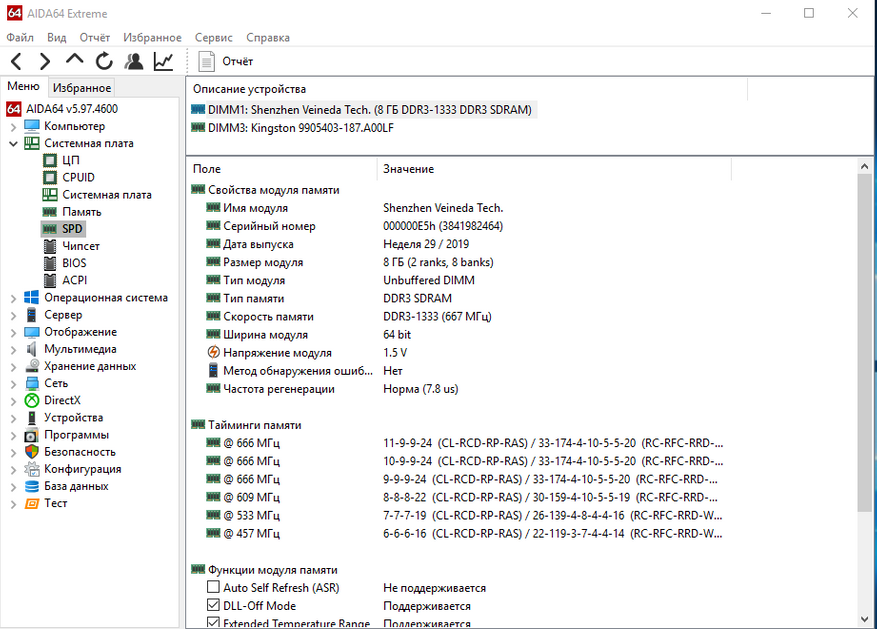Open the Файл menu
The image size is (877, 629).
pos(20,37)
